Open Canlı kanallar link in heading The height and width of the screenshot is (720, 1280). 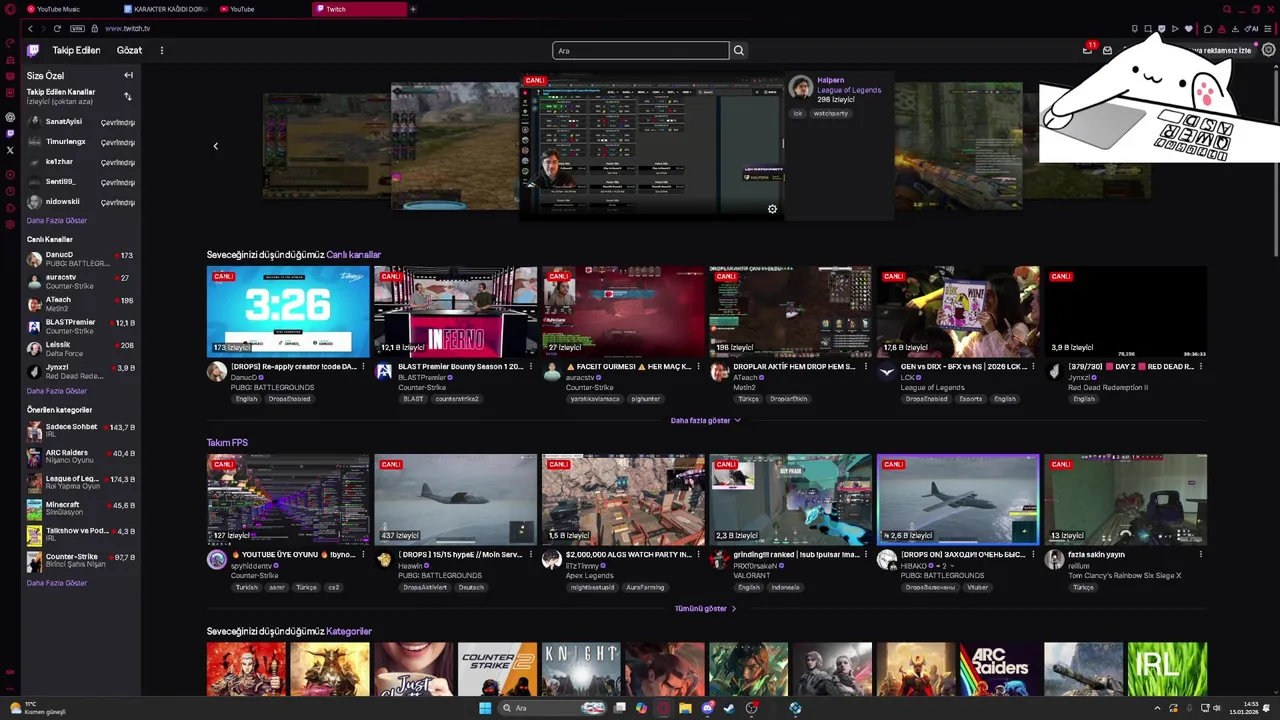coord(353,255)
